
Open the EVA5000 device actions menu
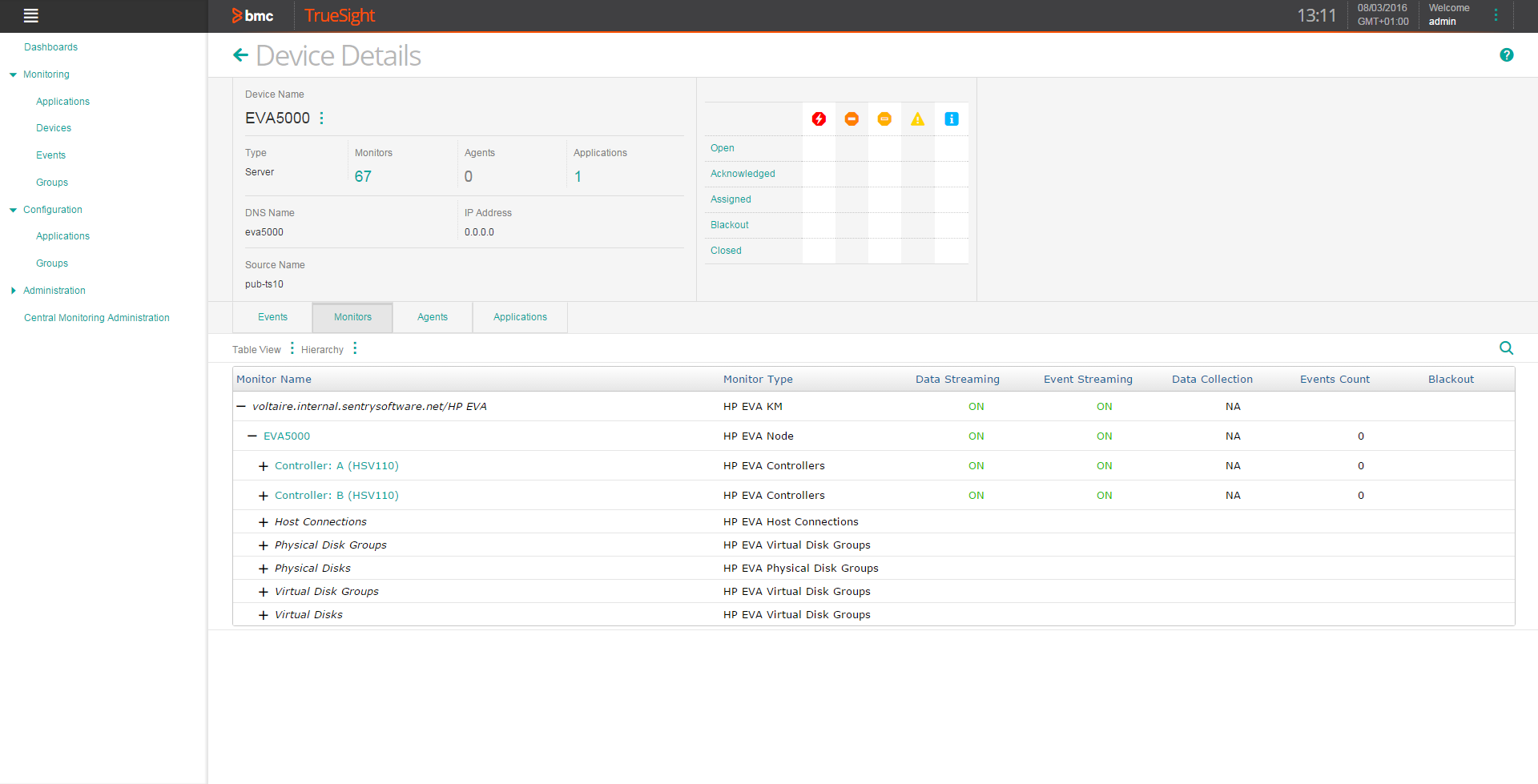click(x=322, y=118)
